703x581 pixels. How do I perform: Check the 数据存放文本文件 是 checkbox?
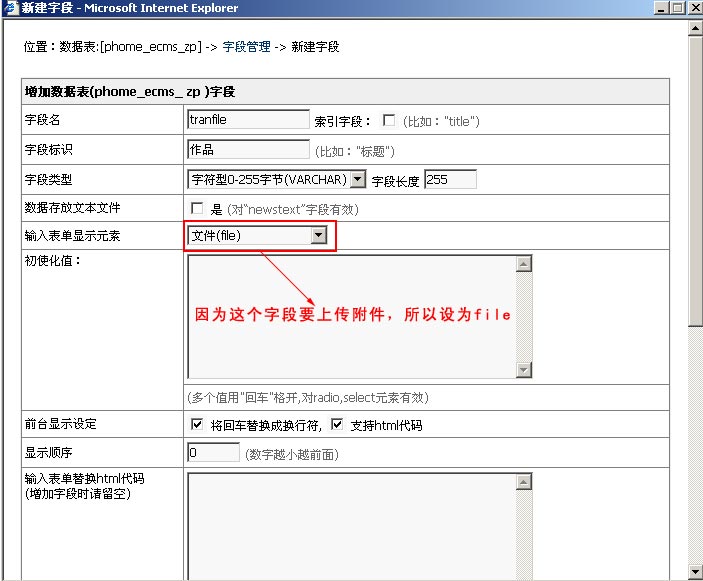[x=197, y=209]
